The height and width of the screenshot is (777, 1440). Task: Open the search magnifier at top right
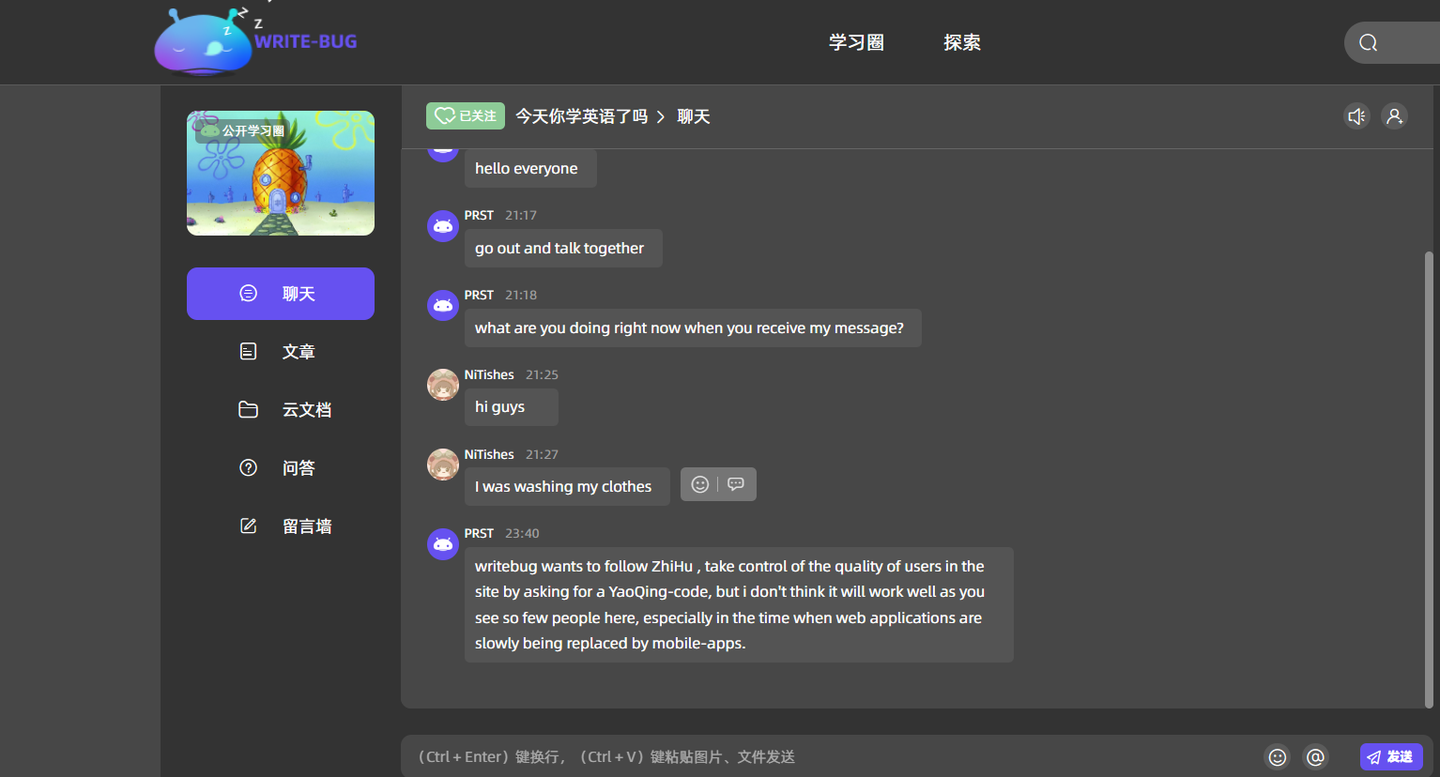coord(1367,42)
